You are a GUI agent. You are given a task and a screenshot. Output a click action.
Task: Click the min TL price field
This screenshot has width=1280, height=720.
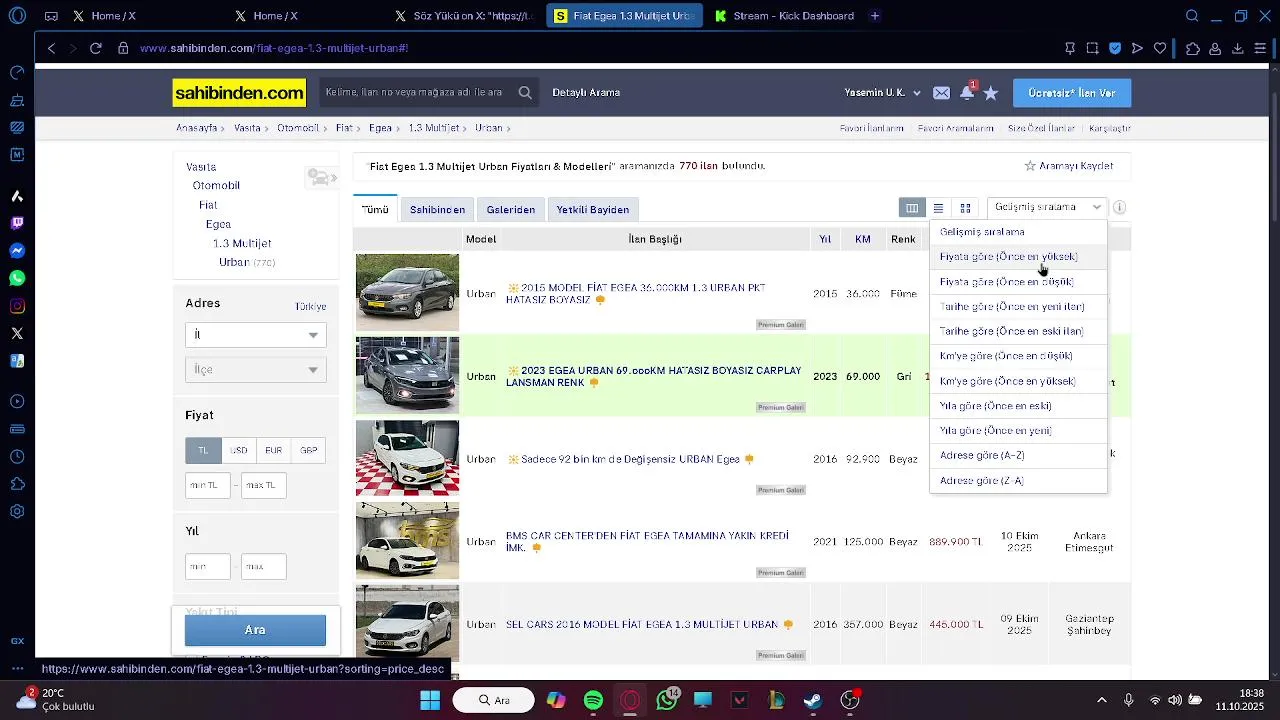pos(208,486)
